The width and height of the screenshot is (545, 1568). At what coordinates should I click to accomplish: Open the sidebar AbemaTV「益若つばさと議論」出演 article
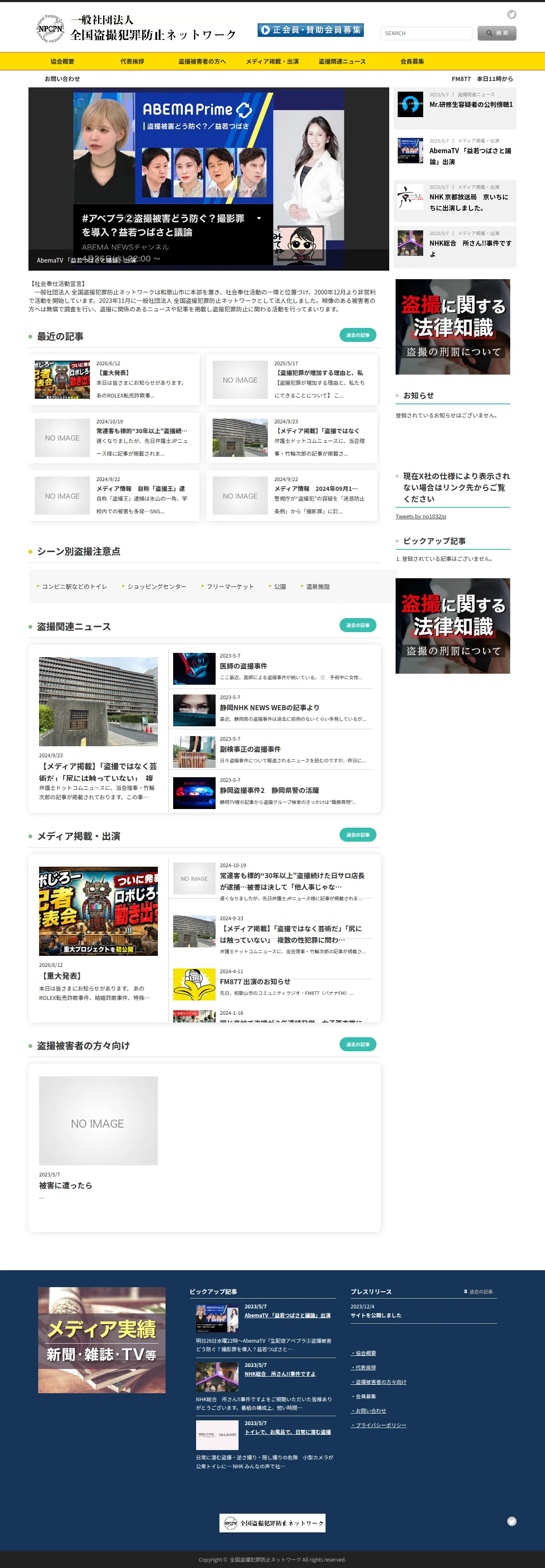470,157
